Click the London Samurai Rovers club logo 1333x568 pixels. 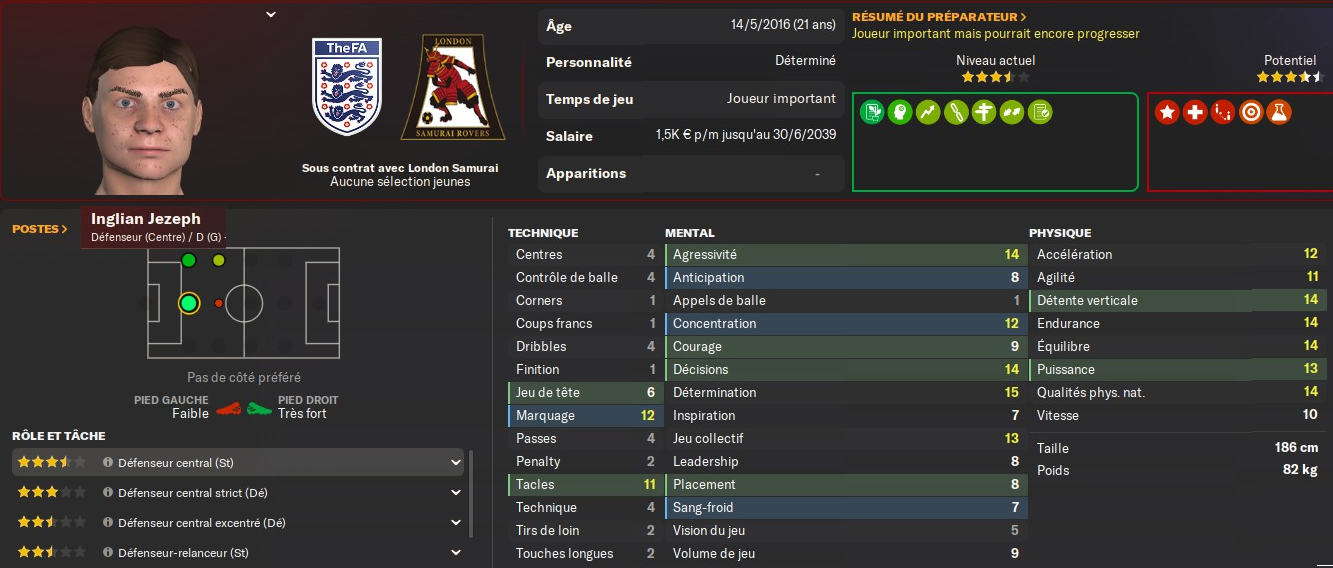453,88
